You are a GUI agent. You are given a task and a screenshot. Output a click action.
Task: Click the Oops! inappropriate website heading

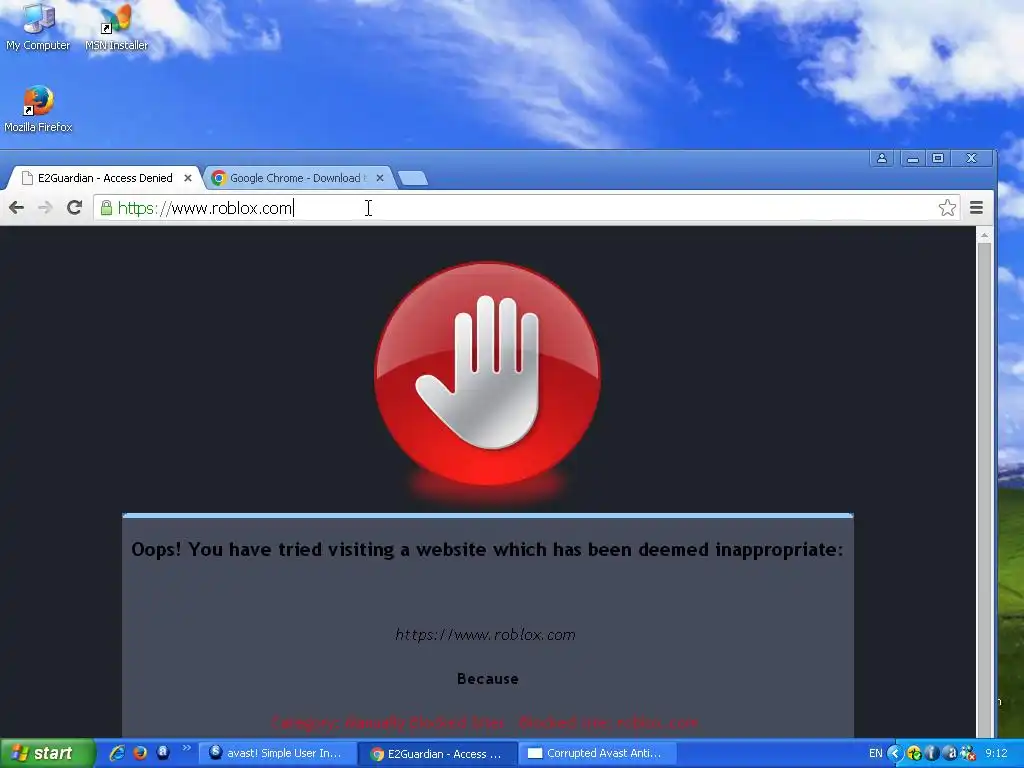tap(487, 549)
